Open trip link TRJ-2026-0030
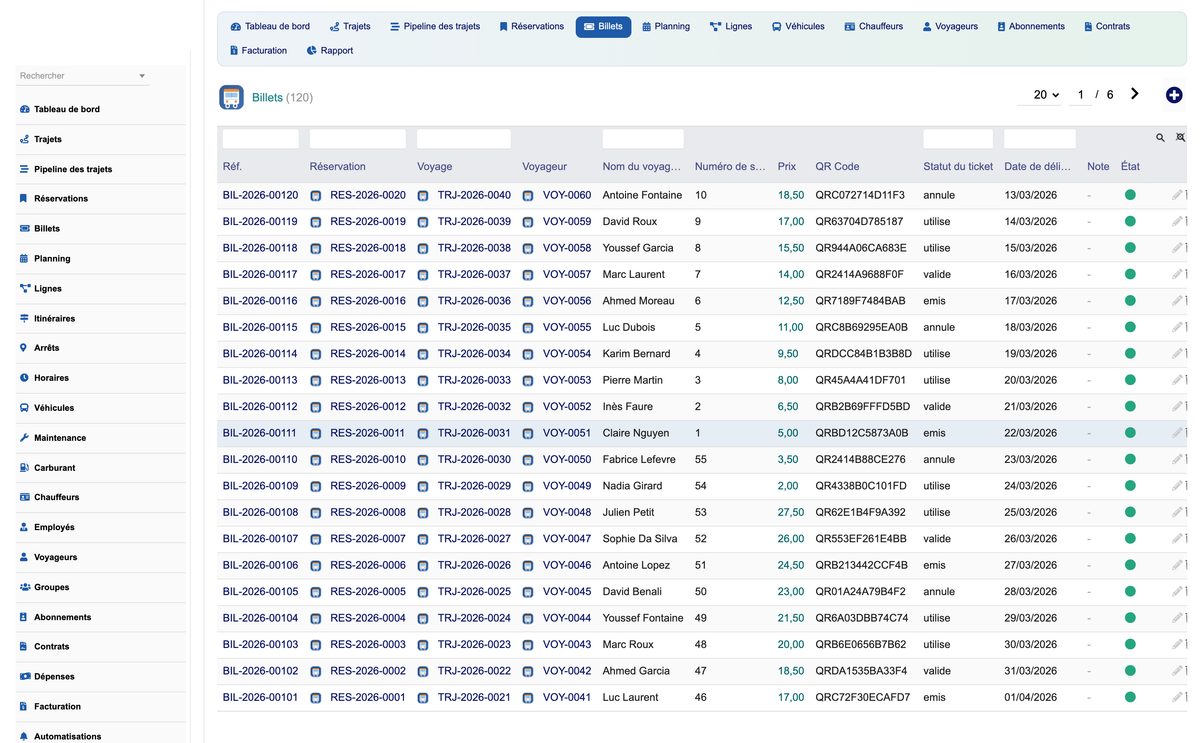 [474, 460]
